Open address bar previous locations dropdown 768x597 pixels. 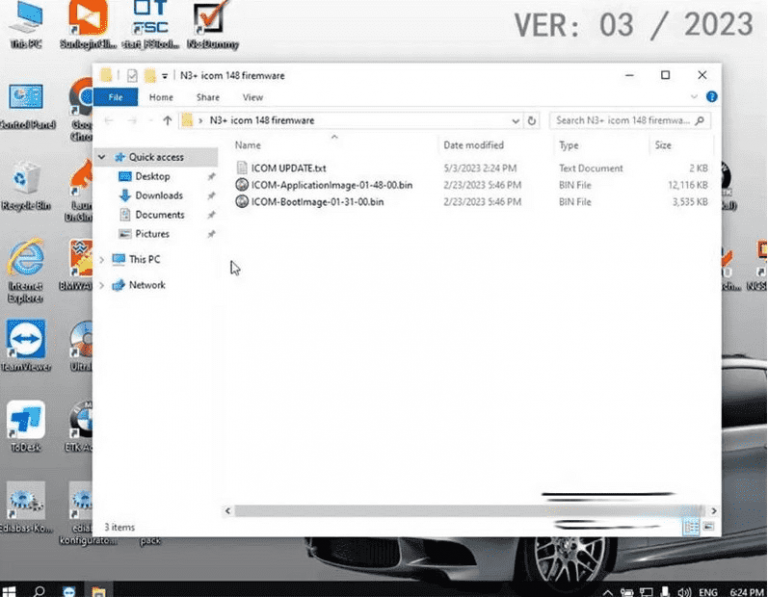click(515, 120)
